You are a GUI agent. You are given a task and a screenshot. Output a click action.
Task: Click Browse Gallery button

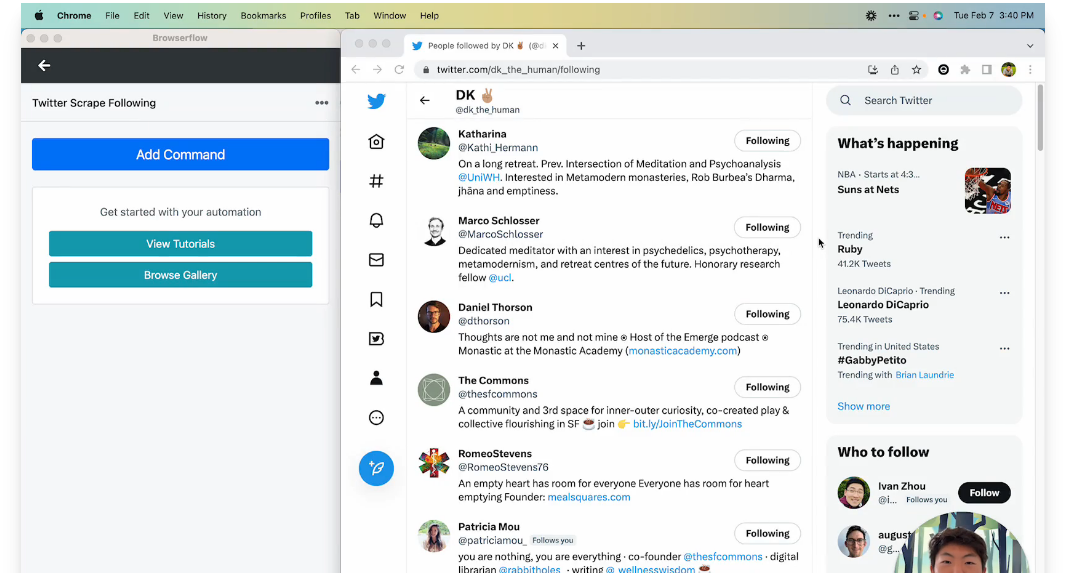pos(180,275)
